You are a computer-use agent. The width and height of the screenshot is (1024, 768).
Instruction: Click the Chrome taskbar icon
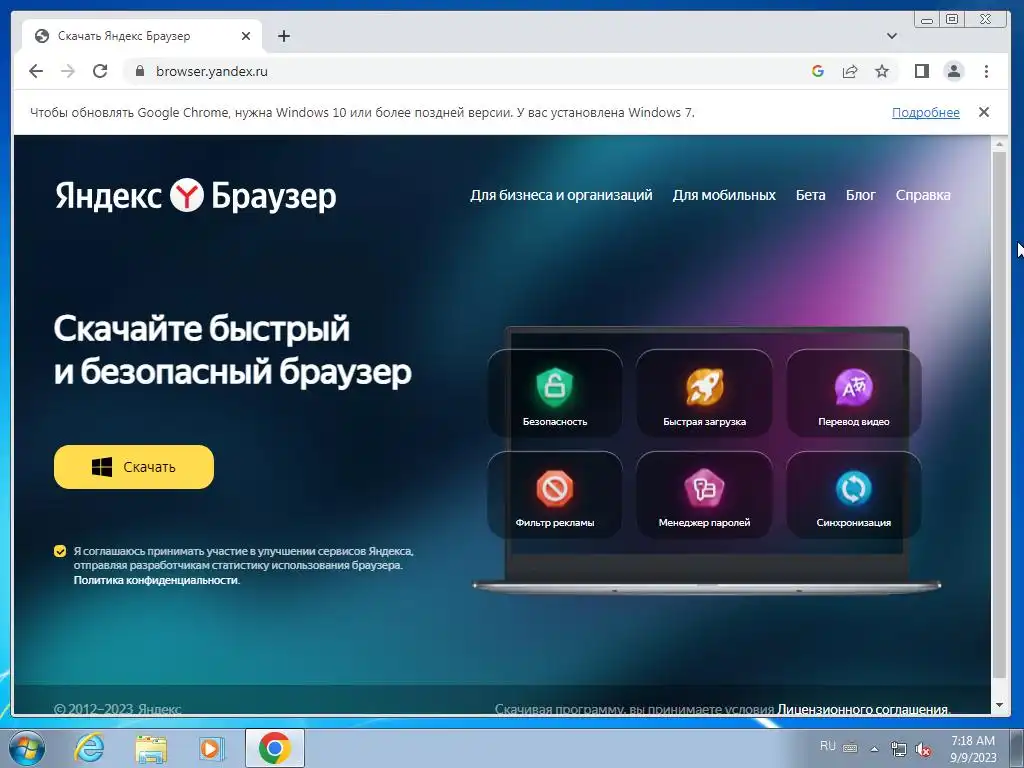[x=275, y=748]
